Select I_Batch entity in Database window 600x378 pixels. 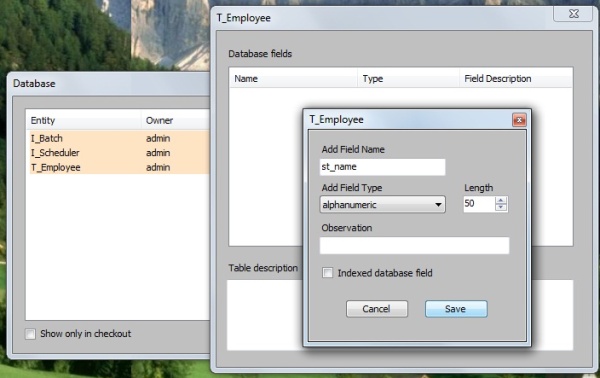click(x=47, y=138)
